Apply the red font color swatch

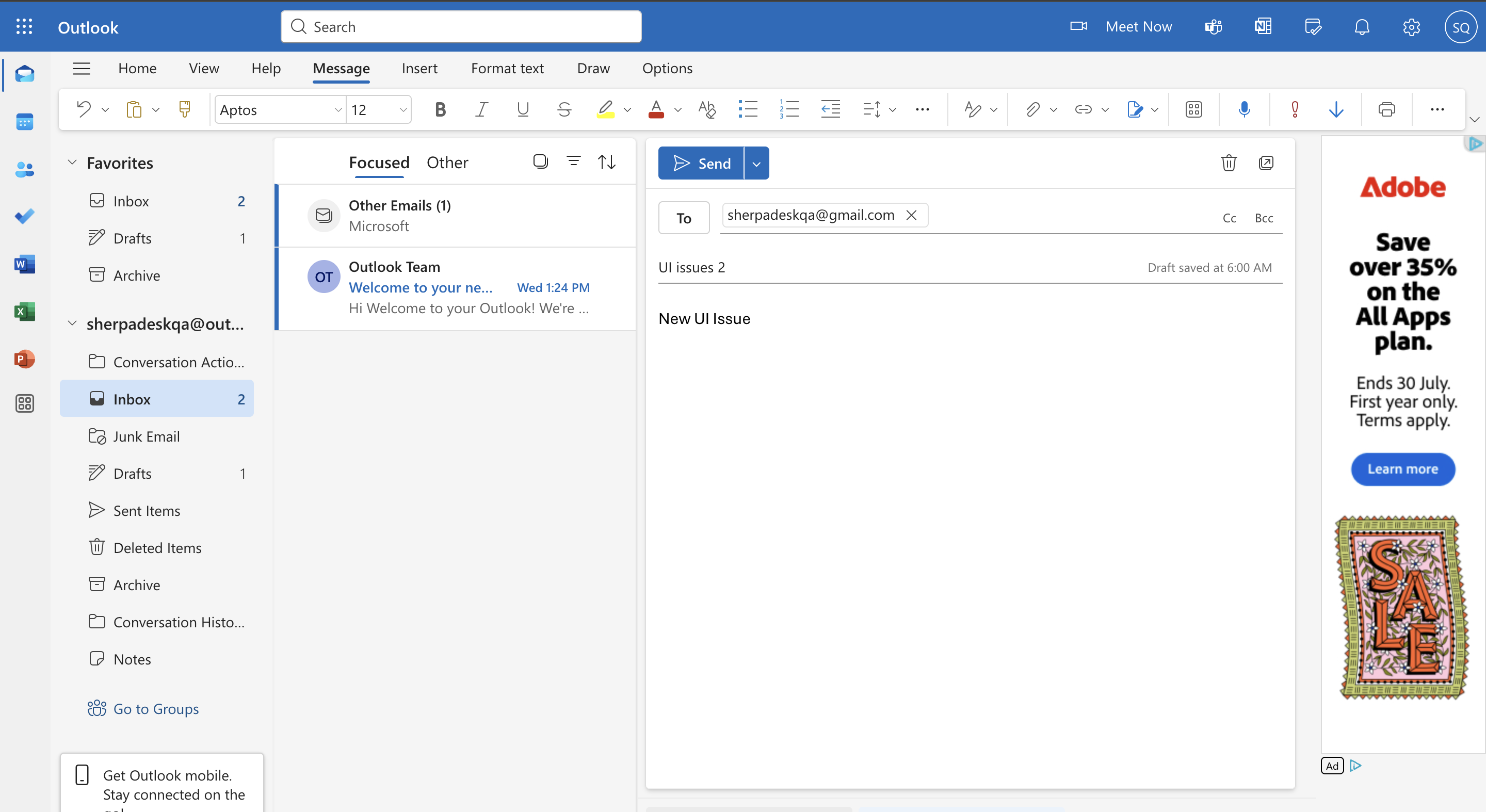point(656,109)
